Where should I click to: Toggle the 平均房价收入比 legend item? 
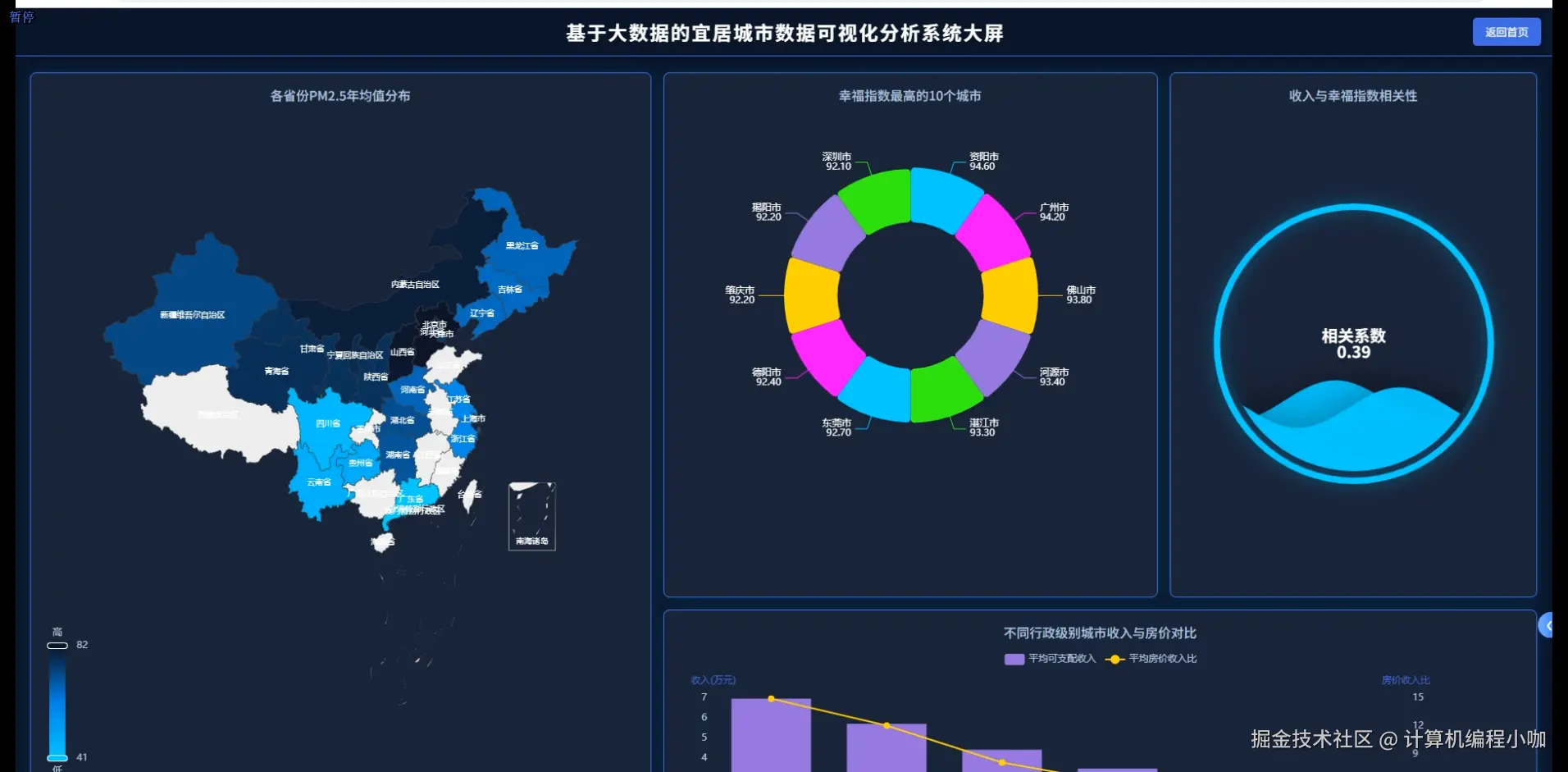click(x=1151, y=659)
